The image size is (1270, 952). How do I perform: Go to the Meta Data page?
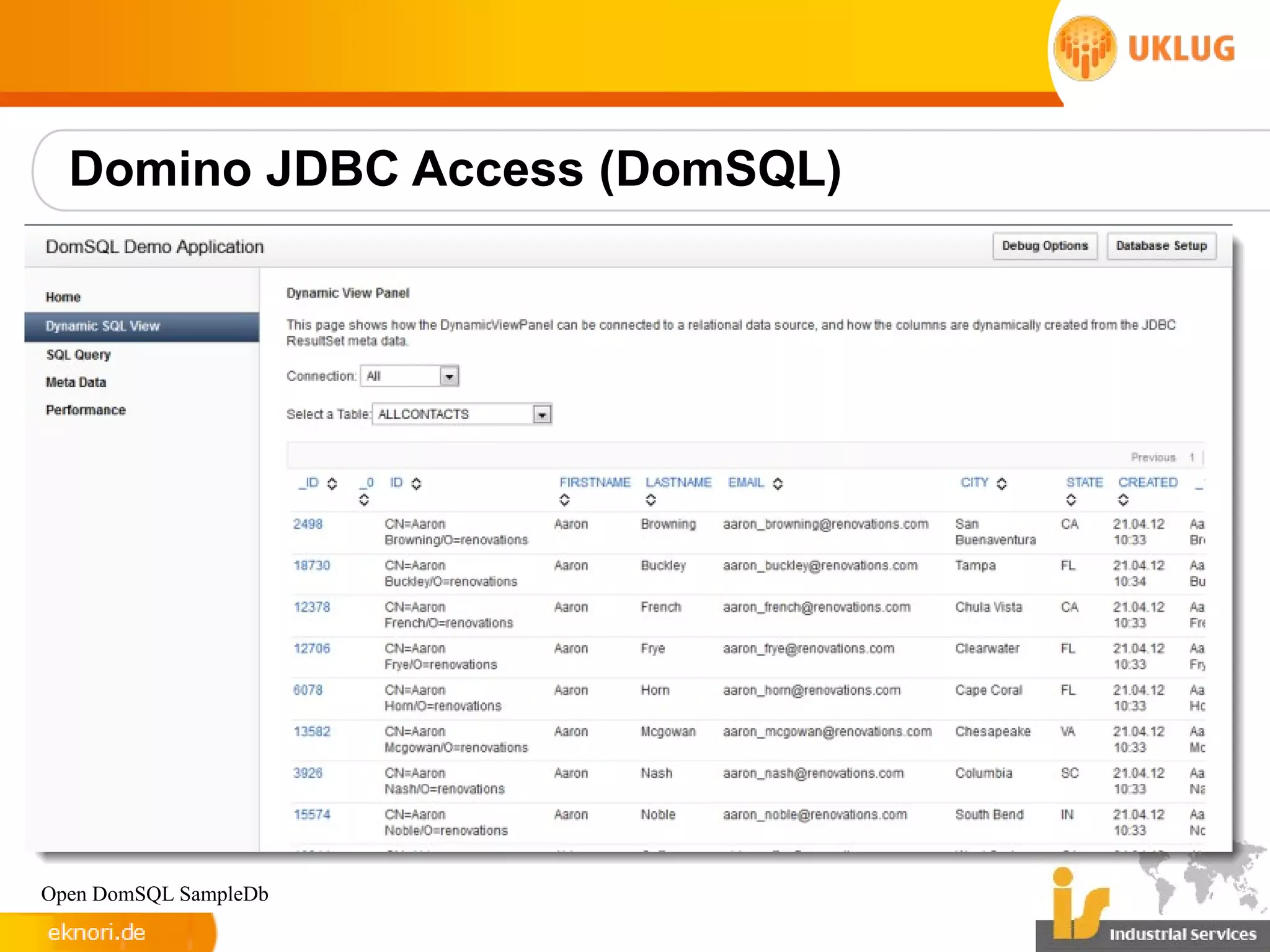76,382
